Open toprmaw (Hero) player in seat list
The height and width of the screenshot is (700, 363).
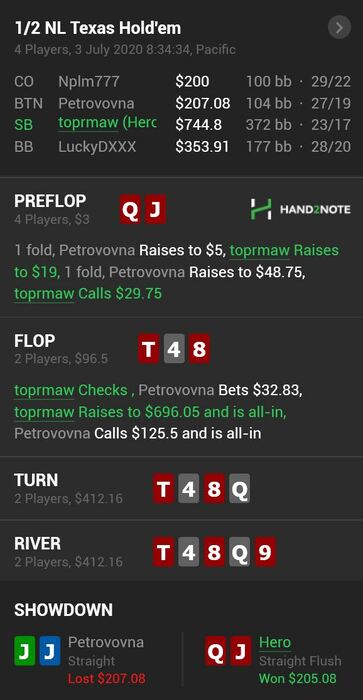(x=107, y=123)
